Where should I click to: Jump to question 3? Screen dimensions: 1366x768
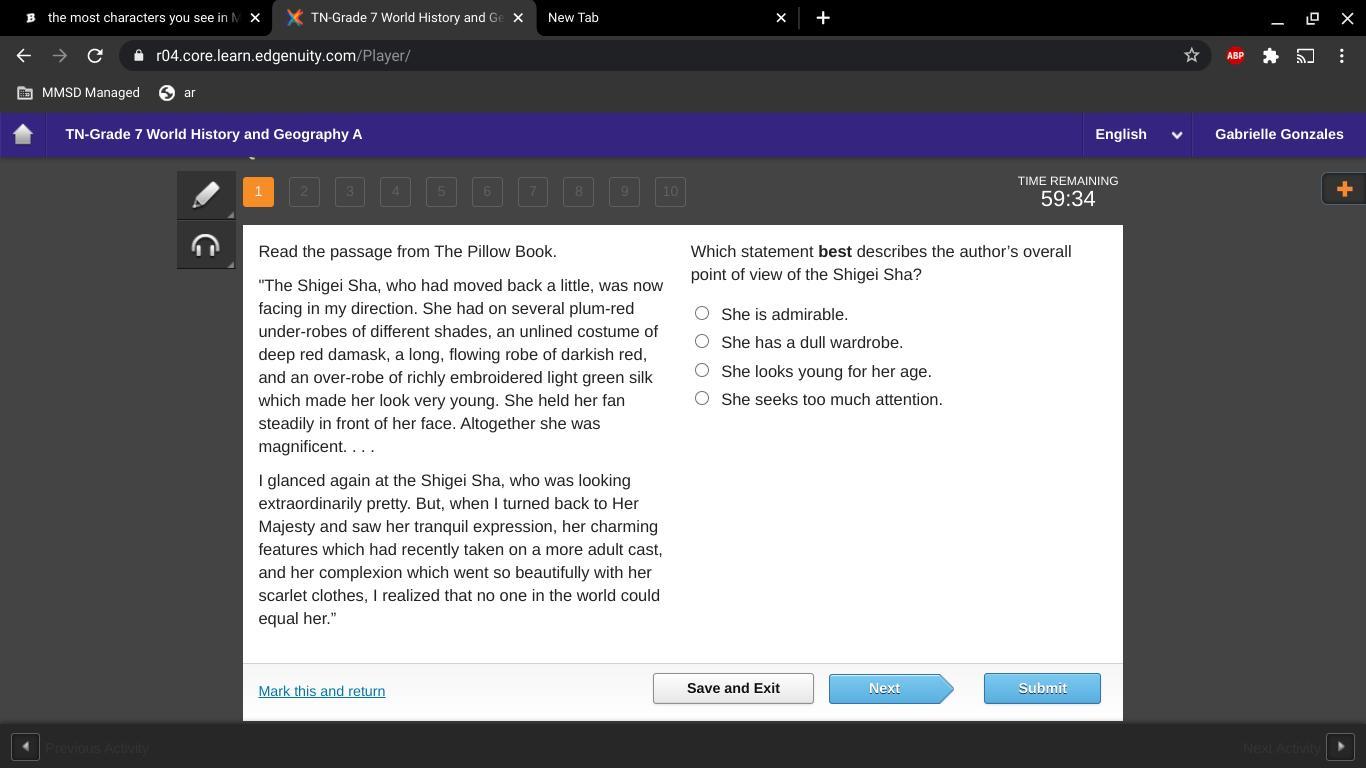tap(350, 191)
